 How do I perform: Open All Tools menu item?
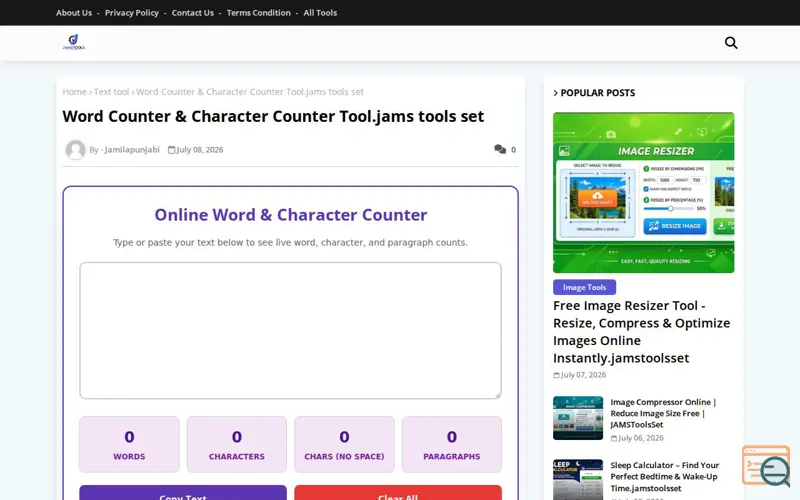pyautogui.click(x=320, y=13)
